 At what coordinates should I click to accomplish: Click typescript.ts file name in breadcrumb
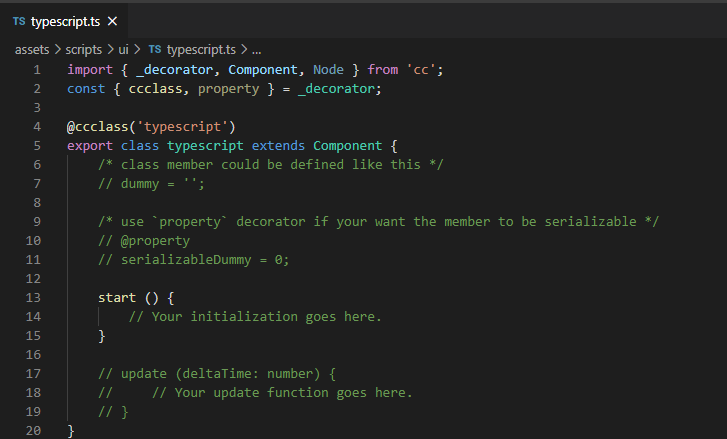click(x=201, y=49)
